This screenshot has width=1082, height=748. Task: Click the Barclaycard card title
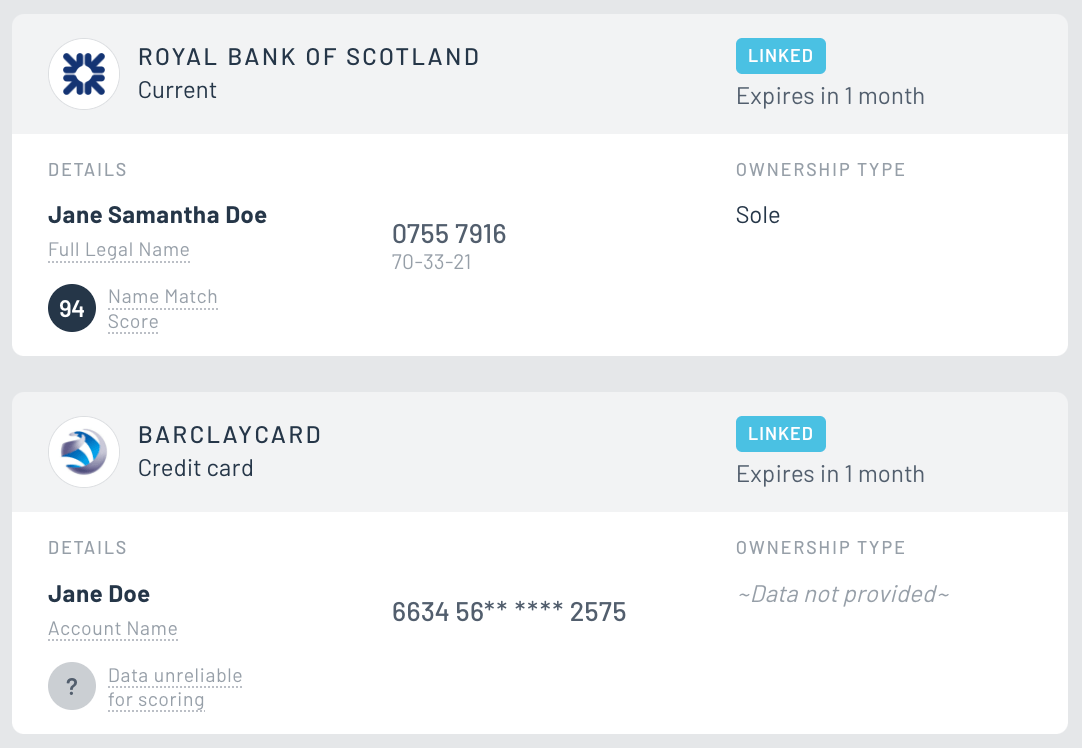pyautogui.click(x=230, y=435)
